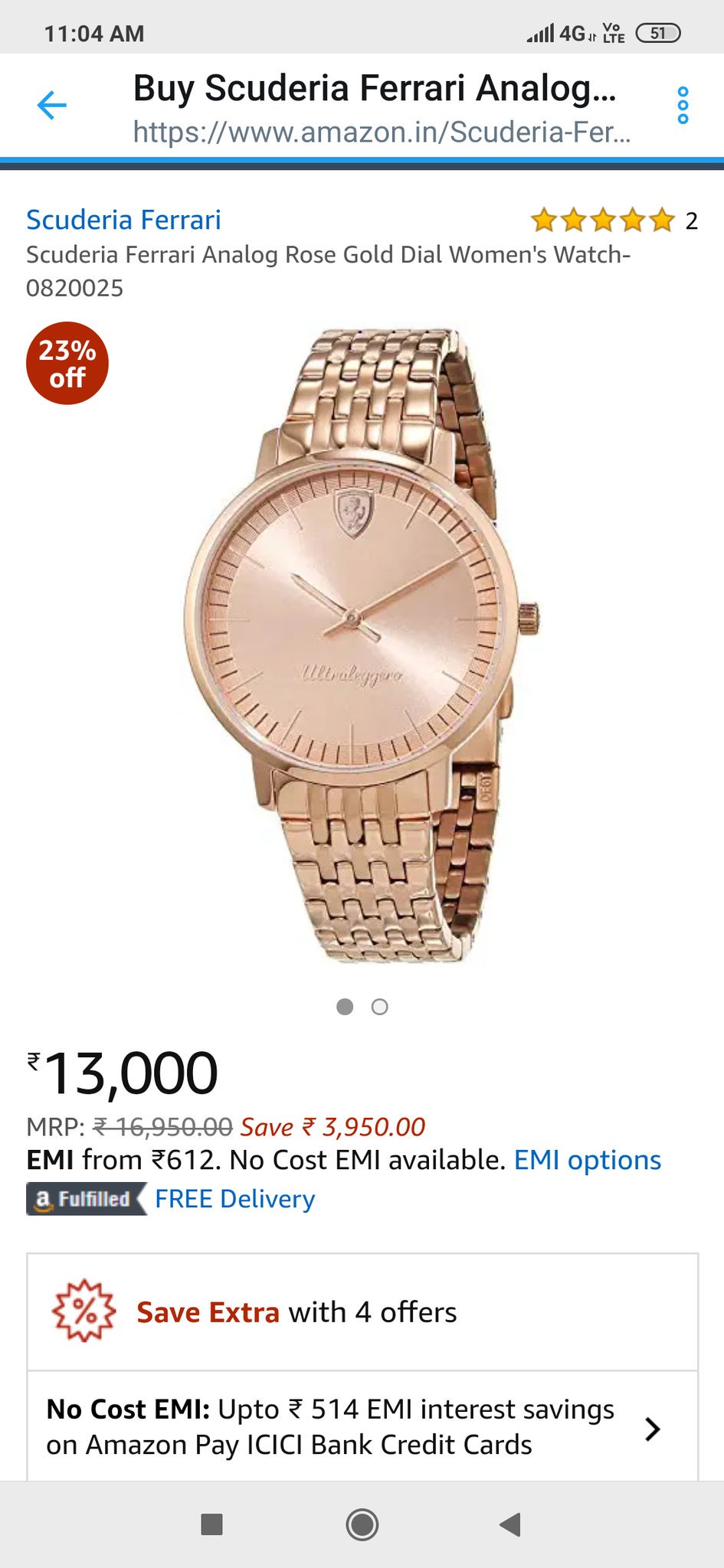
Task: Tap Android triangle back button
Action: pos(510,1524)
